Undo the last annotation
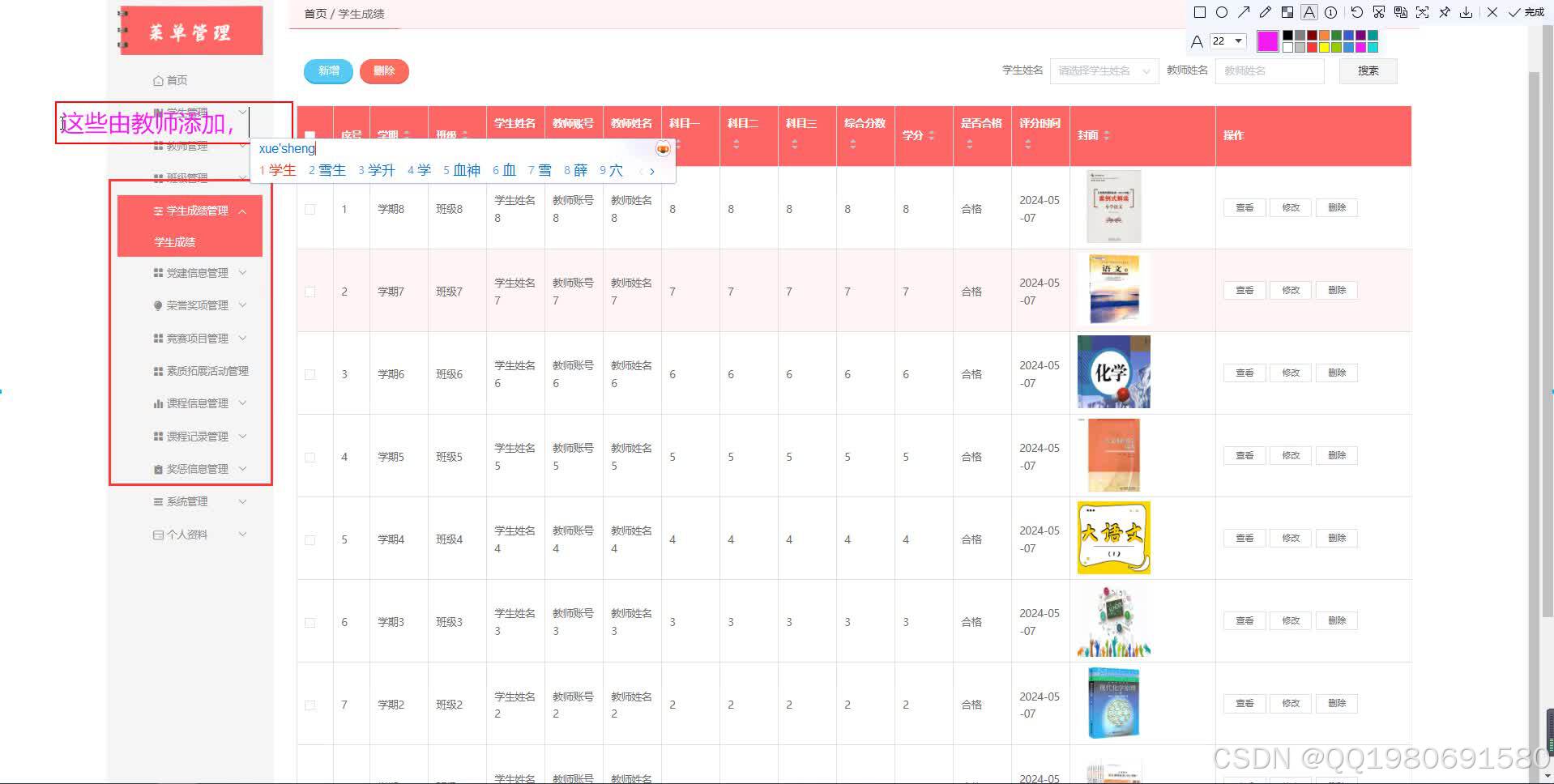 click(1357, 12)
